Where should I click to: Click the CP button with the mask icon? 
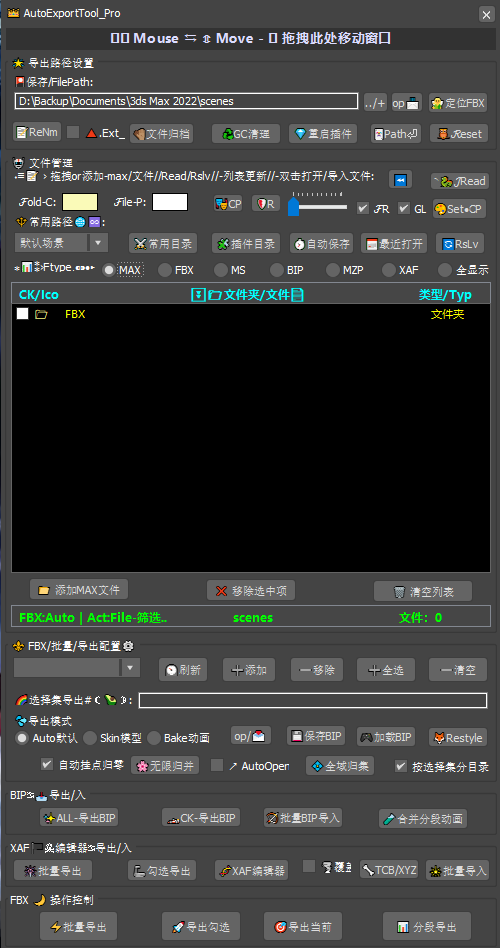pos(228,204)
